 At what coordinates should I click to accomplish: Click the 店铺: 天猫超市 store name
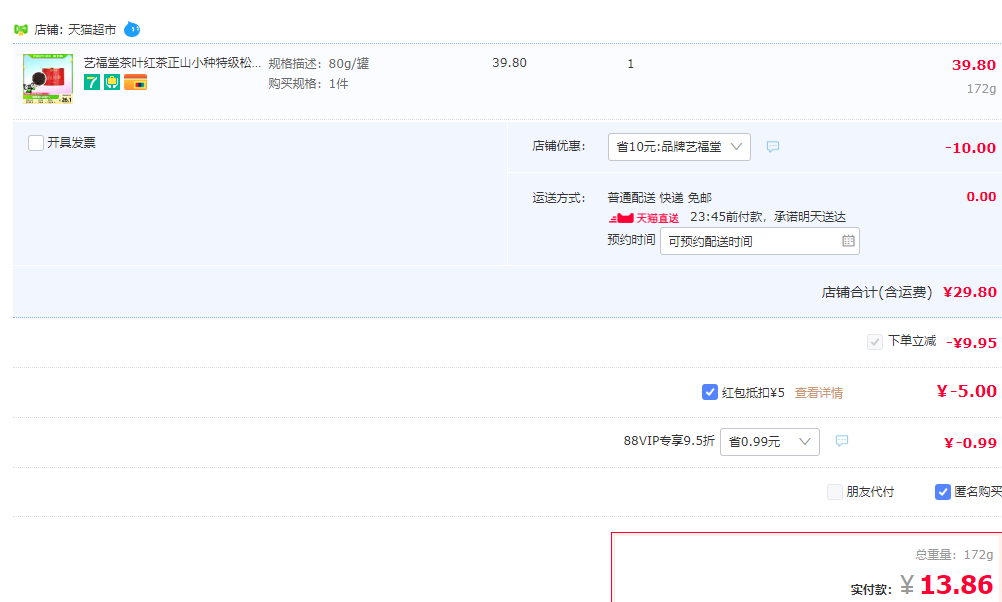point(75,29)
